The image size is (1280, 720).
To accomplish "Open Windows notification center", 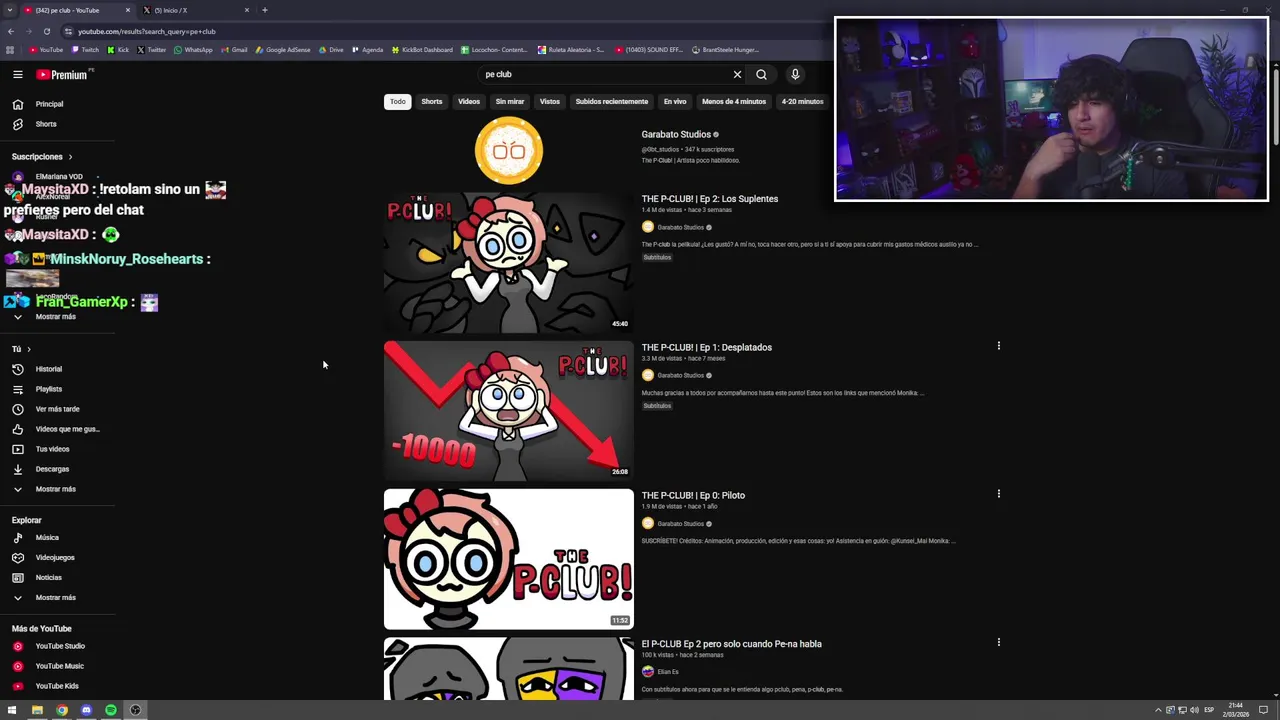I will point(1263,710).
